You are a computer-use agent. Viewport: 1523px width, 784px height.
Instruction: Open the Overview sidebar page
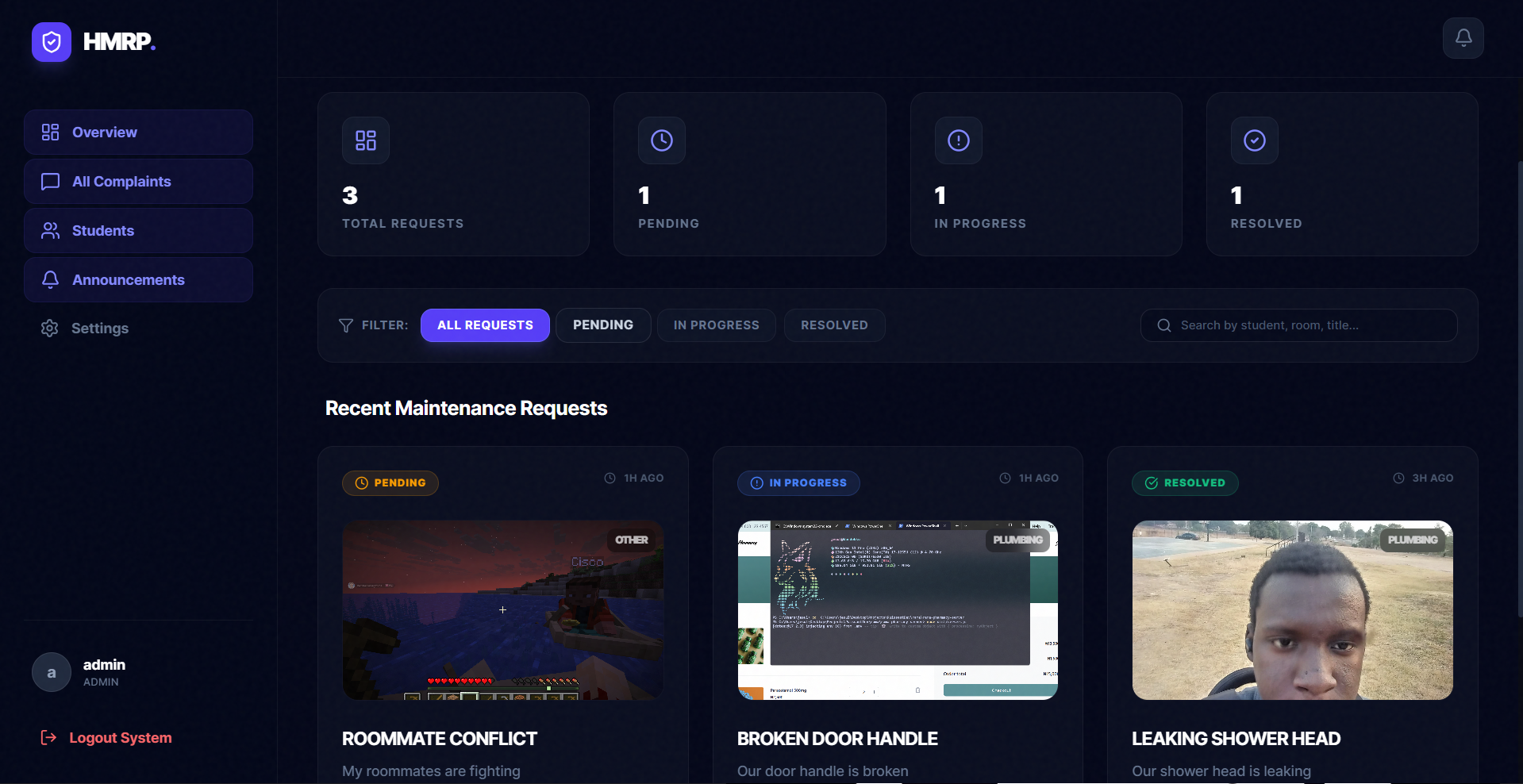[x=138, y=133]
